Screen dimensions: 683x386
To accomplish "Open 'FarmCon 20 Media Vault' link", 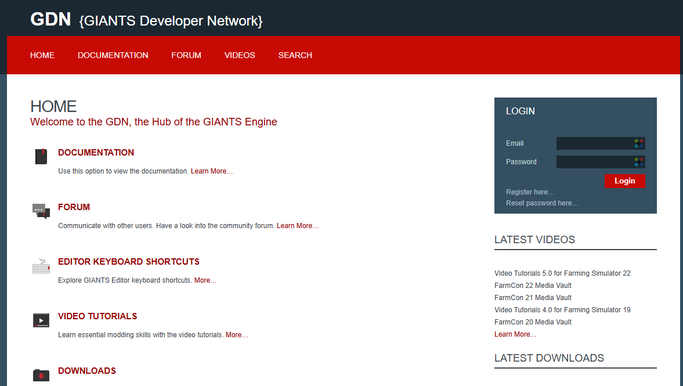I will click(533, 322).
